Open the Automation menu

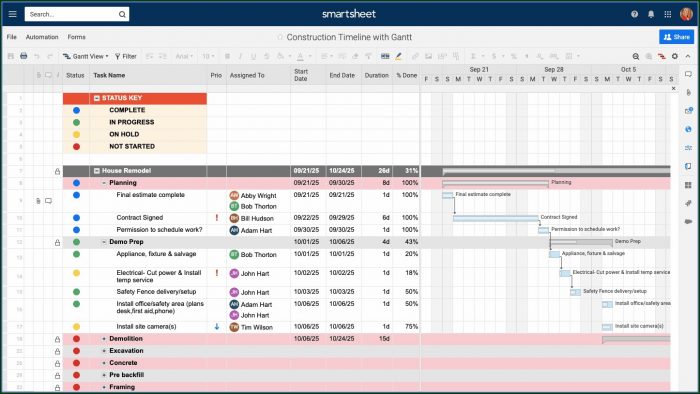(42, 37)
